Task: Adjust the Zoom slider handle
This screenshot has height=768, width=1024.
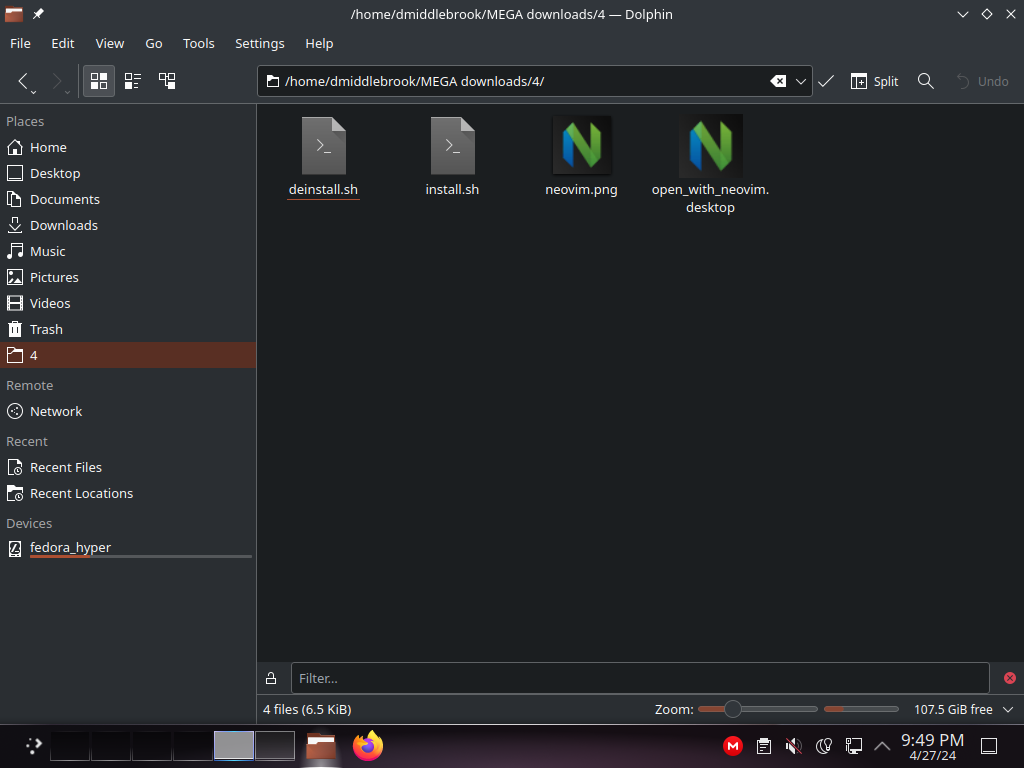Action: 733,709
